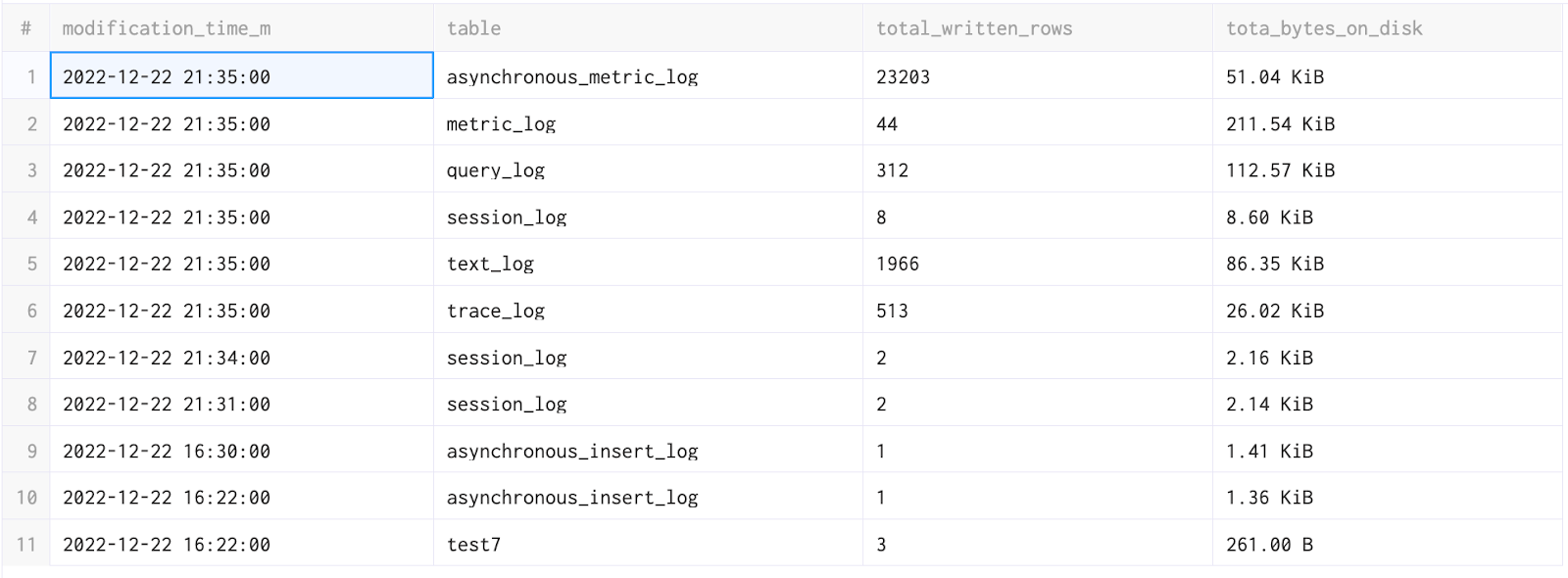Click row number 11
Viewport: 1568px width, 578px height.
26,545
